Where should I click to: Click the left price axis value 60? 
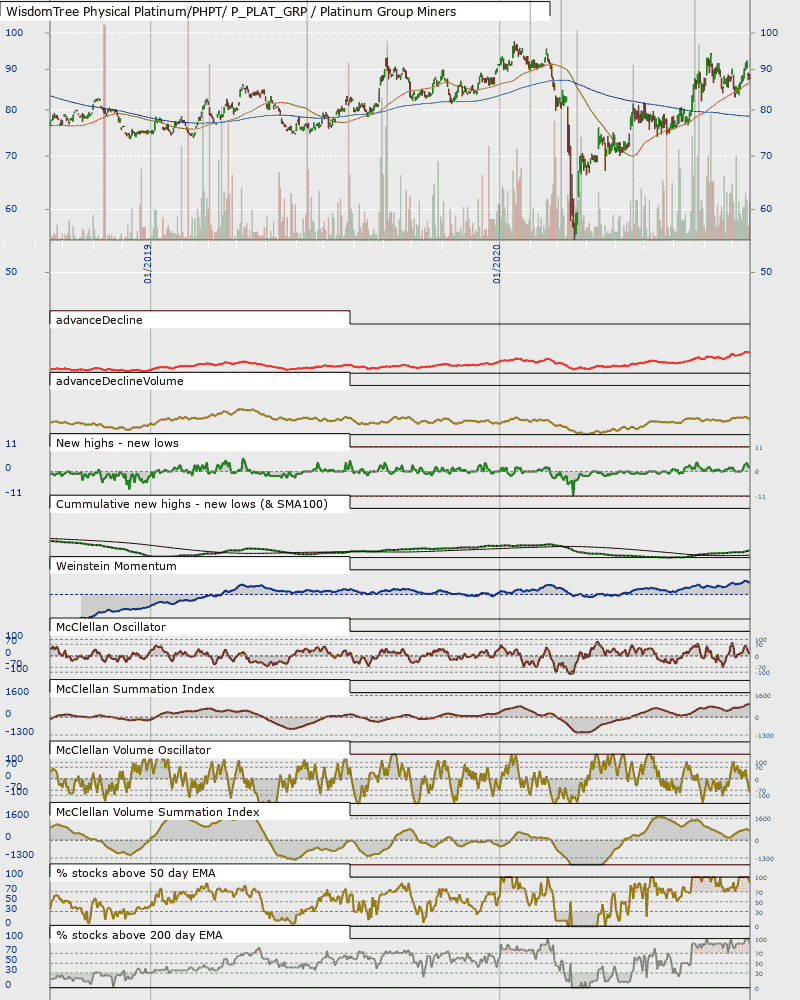pos(11,209)
